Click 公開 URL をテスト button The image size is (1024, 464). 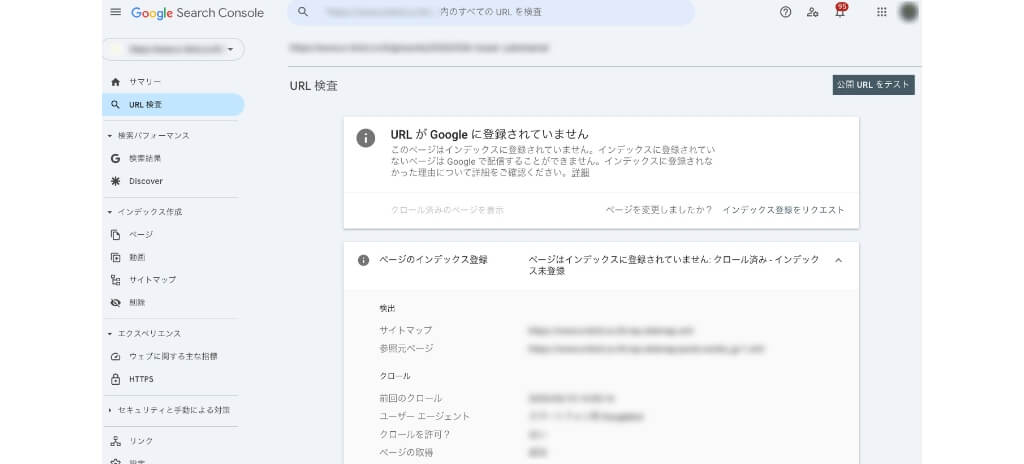click(x=873, y=85)
